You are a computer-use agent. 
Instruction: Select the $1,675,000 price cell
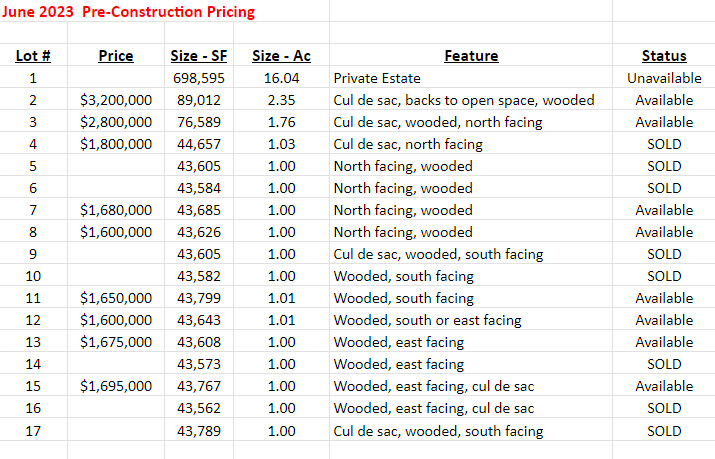point(116,342)
